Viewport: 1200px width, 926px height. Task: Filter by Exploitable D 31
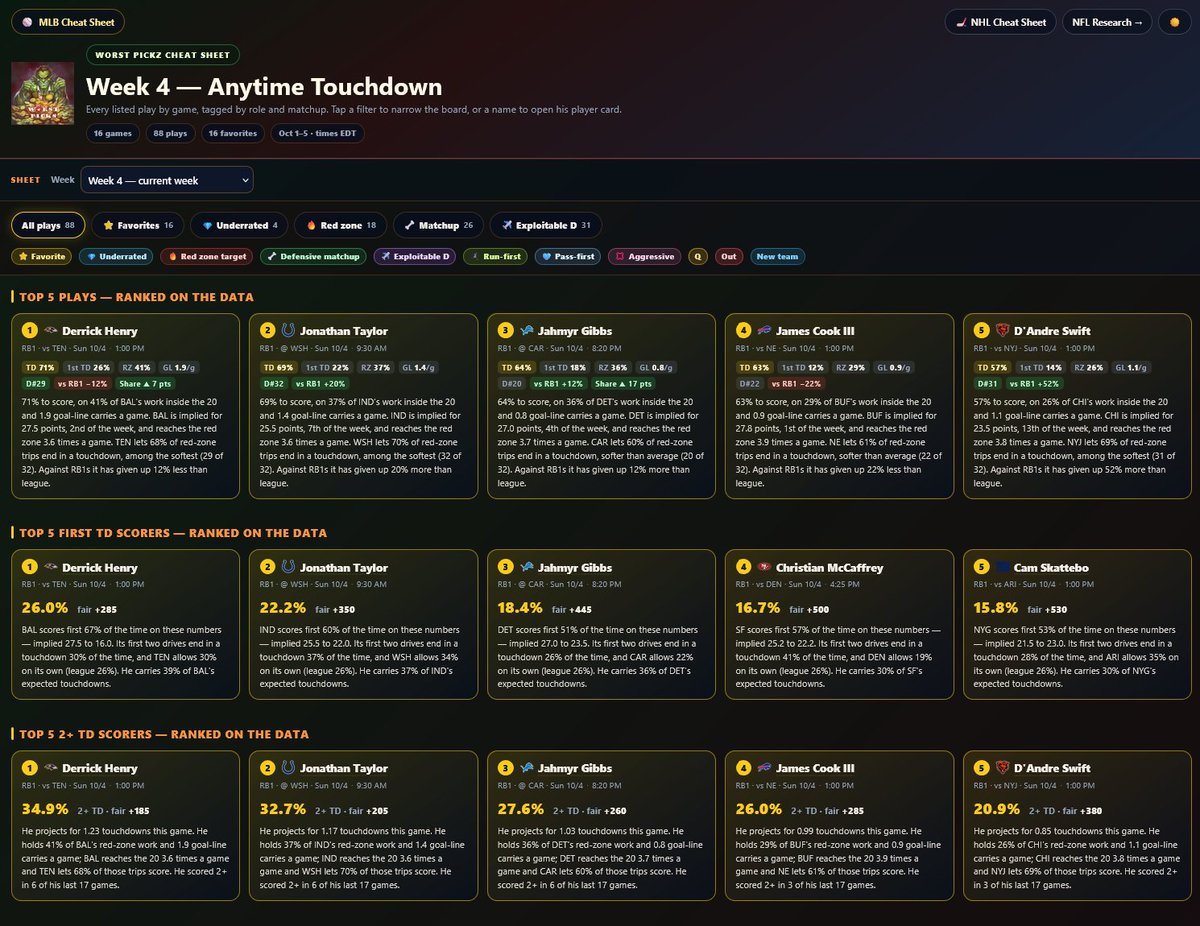click(x=545, y=225)
